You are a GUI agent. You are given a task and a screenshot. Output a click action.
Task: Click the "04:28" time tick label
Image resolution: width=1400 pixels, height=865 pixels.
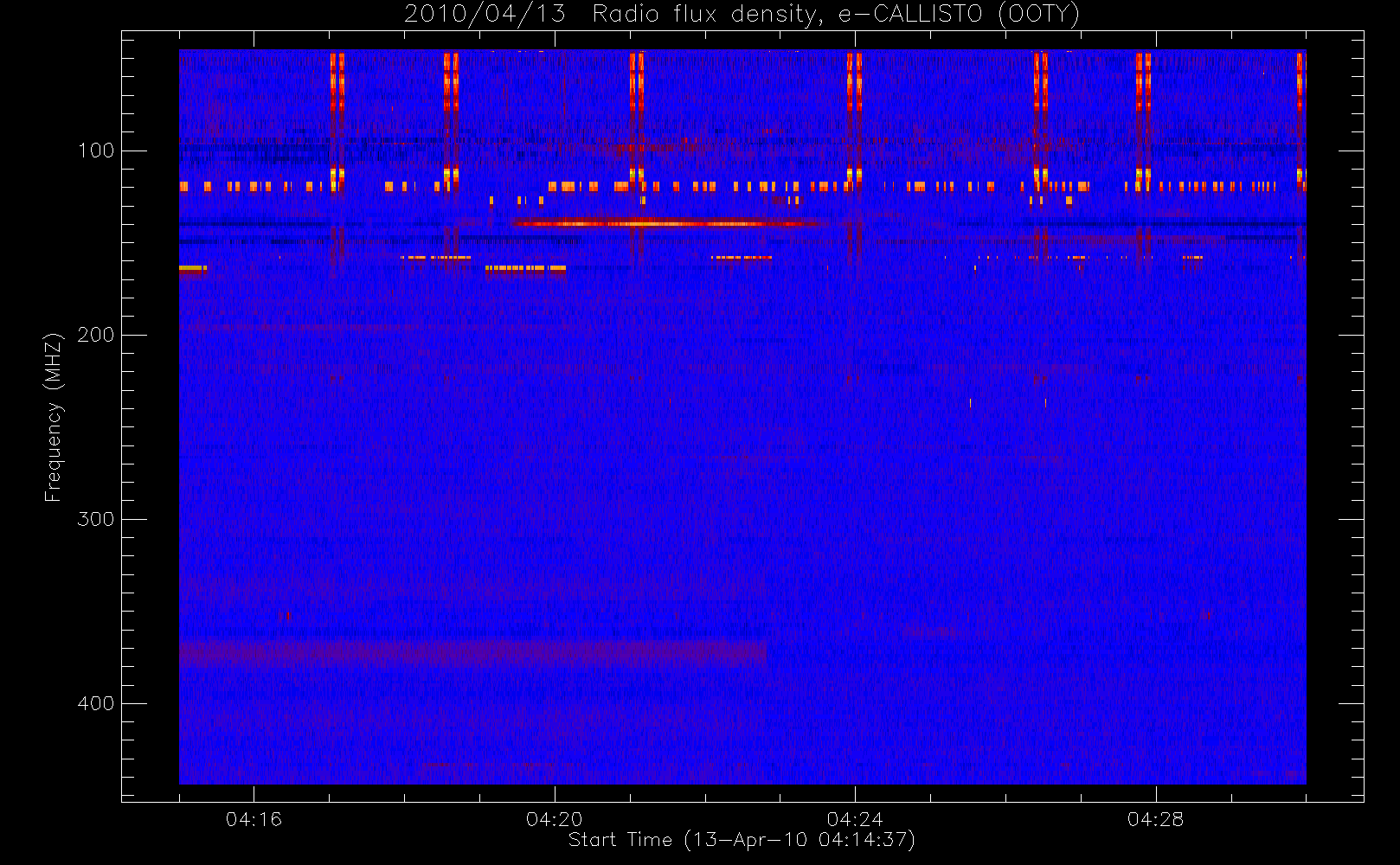click(1155, 819)
